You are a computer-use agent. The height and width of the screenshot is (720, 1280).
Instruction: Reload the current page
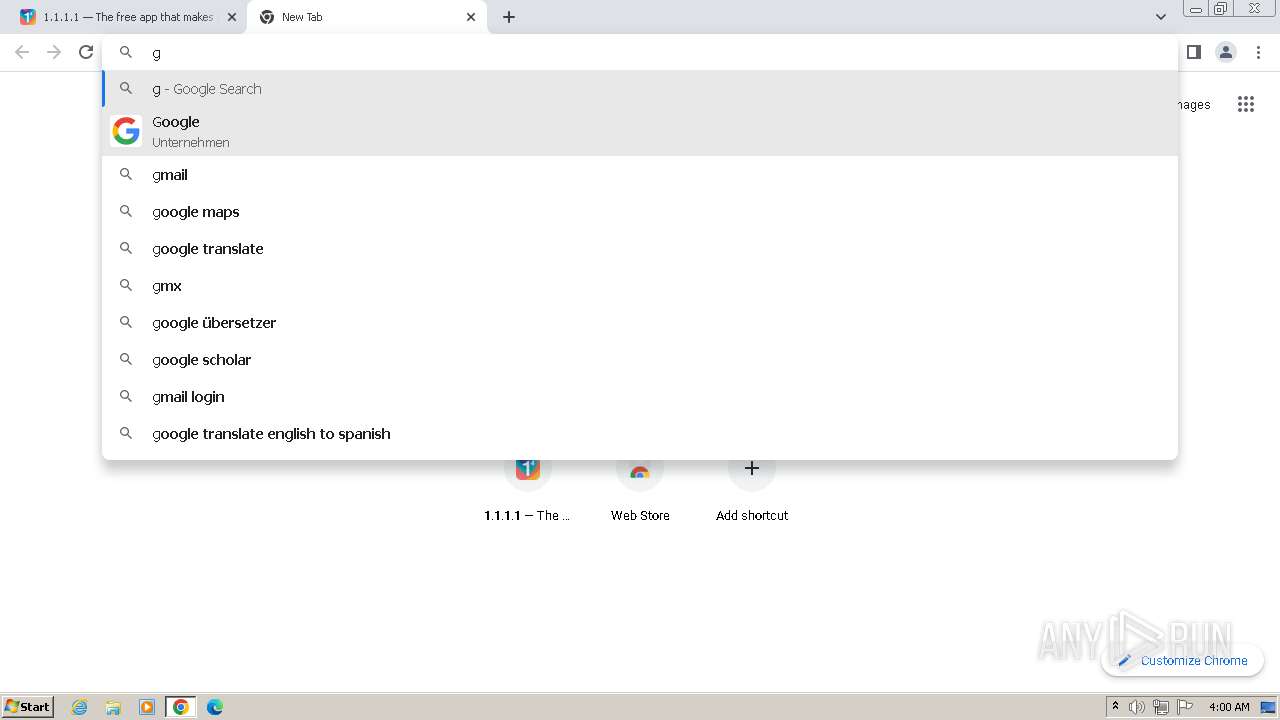pos(86,52)
